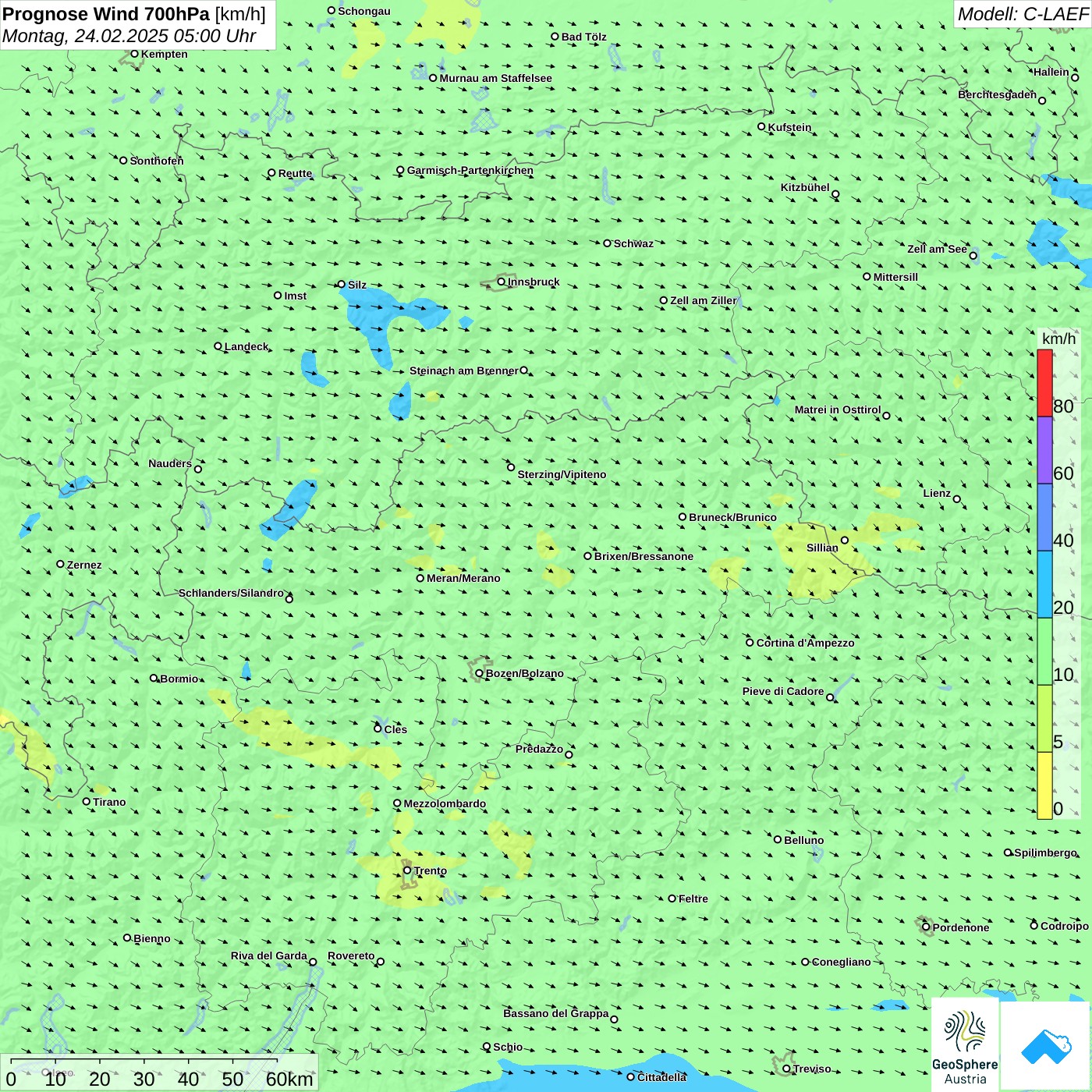Click the Mittersill town label
This screenshot has height=1092, width=1092.
tap(895, 277)
